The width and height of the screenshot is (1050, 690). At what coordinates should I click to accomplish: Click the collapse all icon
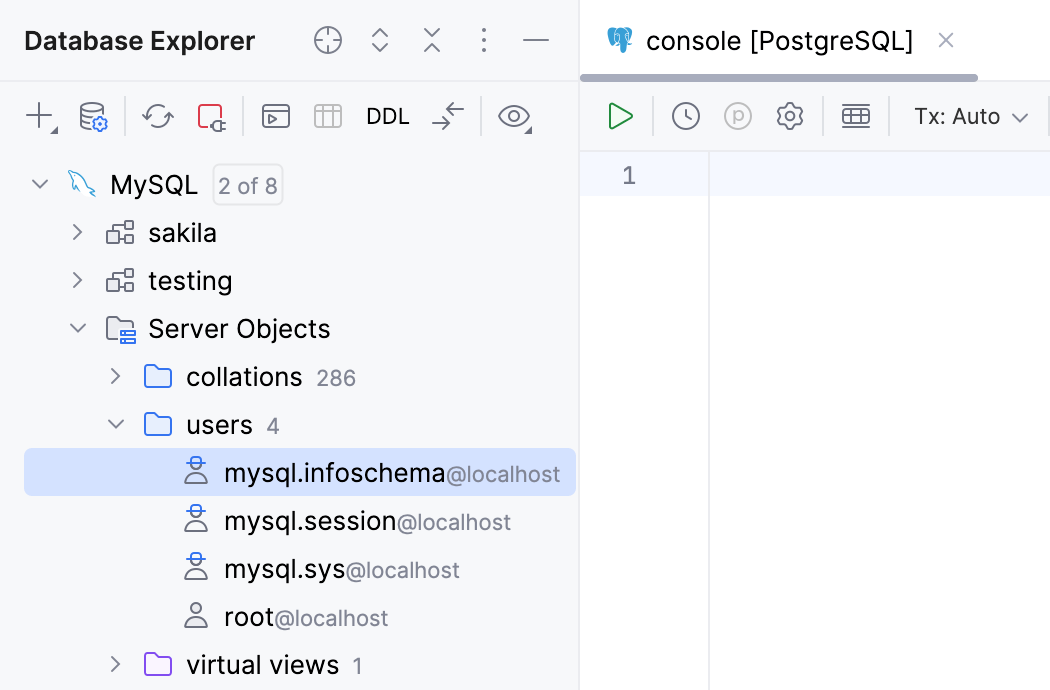(x=431, y=41)
